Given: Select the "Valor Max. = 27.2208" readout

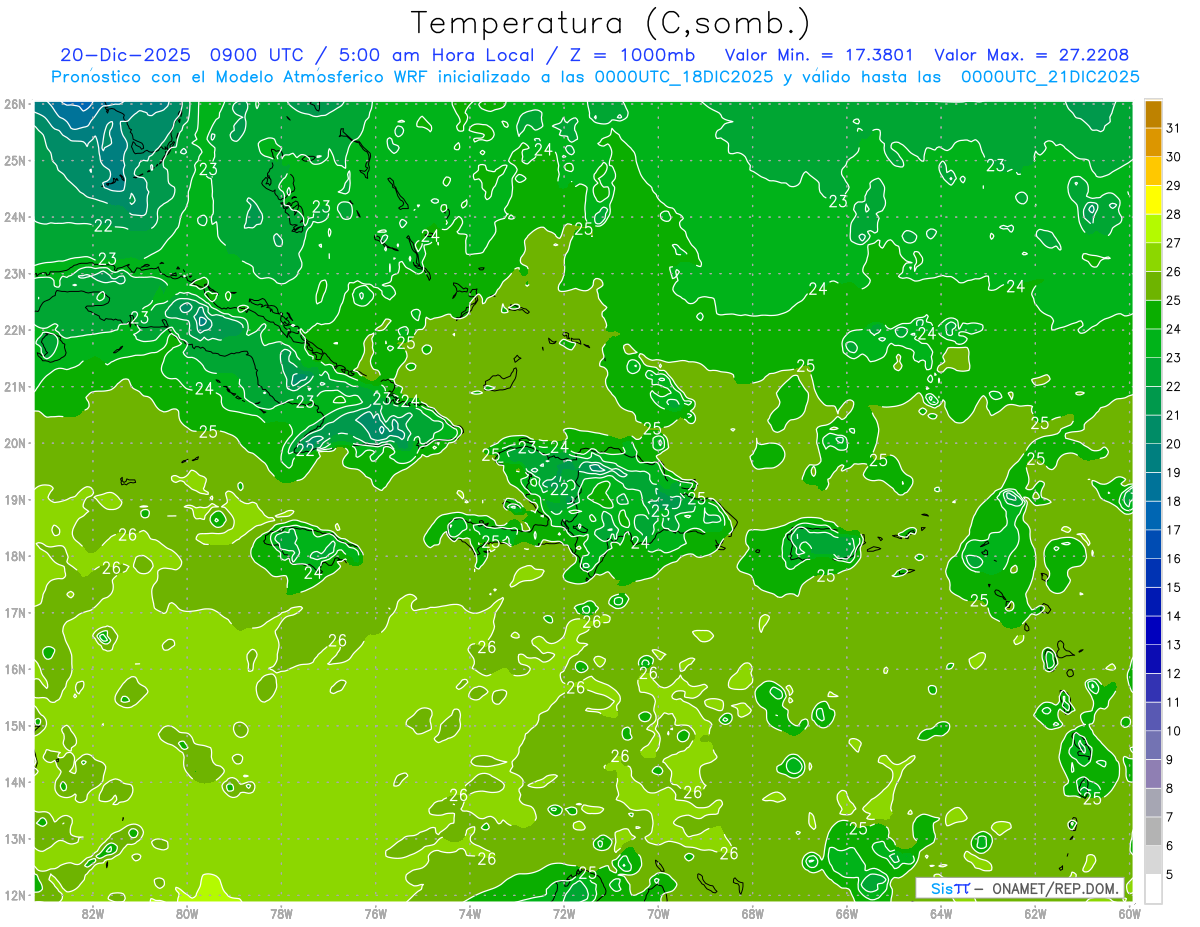Looking at the screenshot, I should pyautogui.click(x=1032, y=55).
